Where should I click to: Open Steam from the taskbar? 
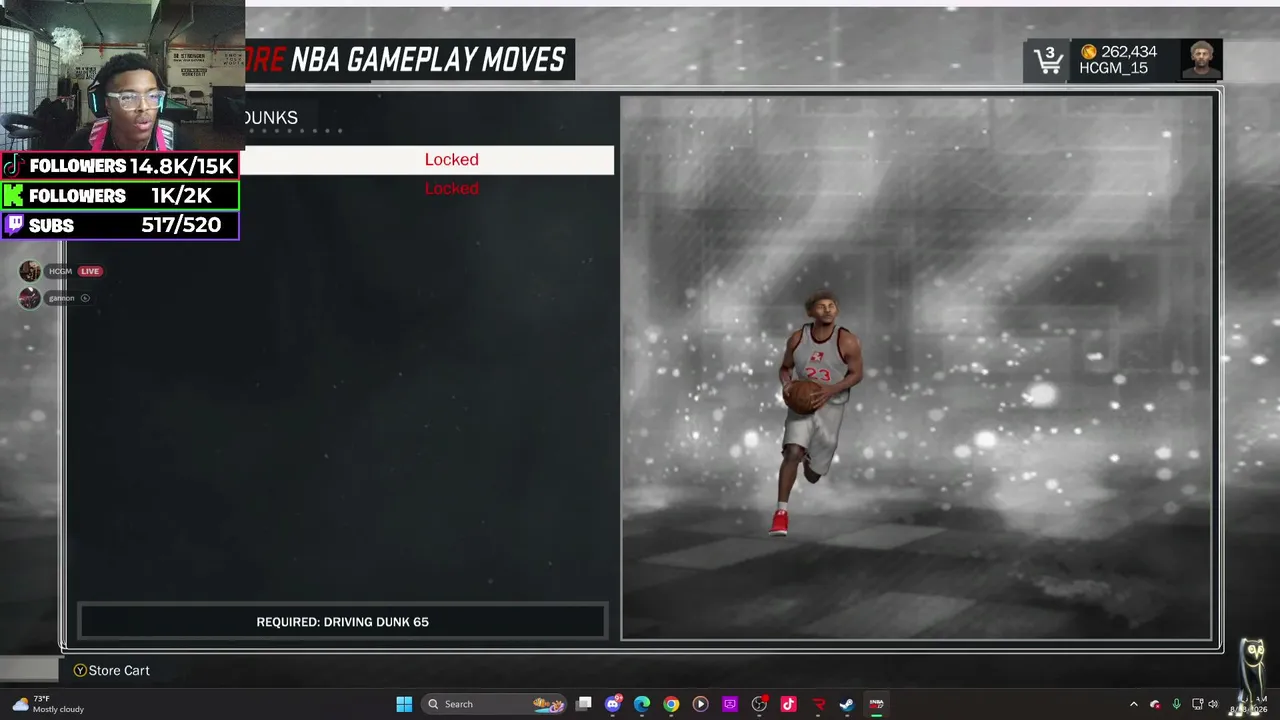coord(847,704)
